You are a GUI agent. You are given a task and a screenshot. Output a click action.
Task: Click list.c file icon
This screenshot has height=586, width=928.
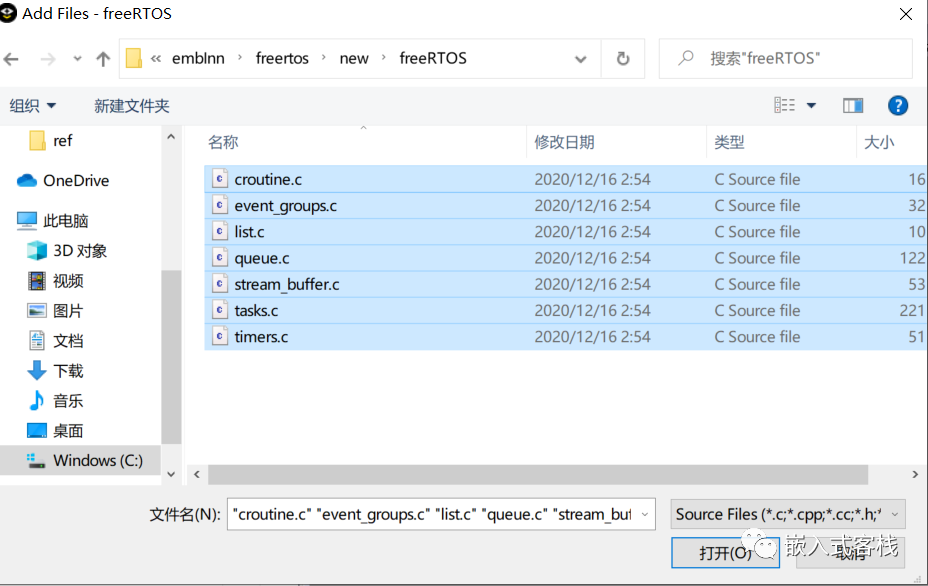click(220, 231)
